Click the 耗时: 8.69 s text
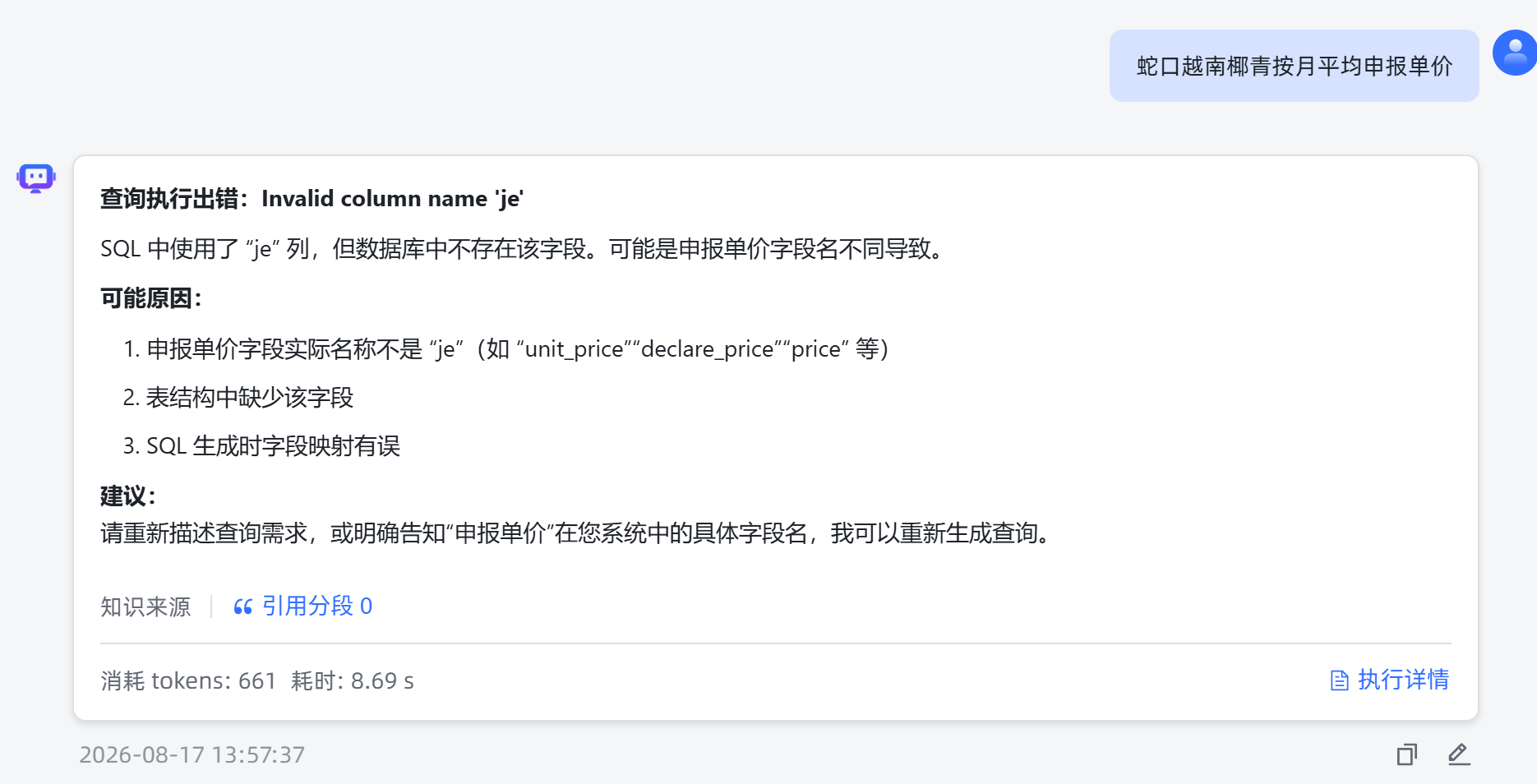Screen dimensions: 1537x784 [x=353, y=680]
